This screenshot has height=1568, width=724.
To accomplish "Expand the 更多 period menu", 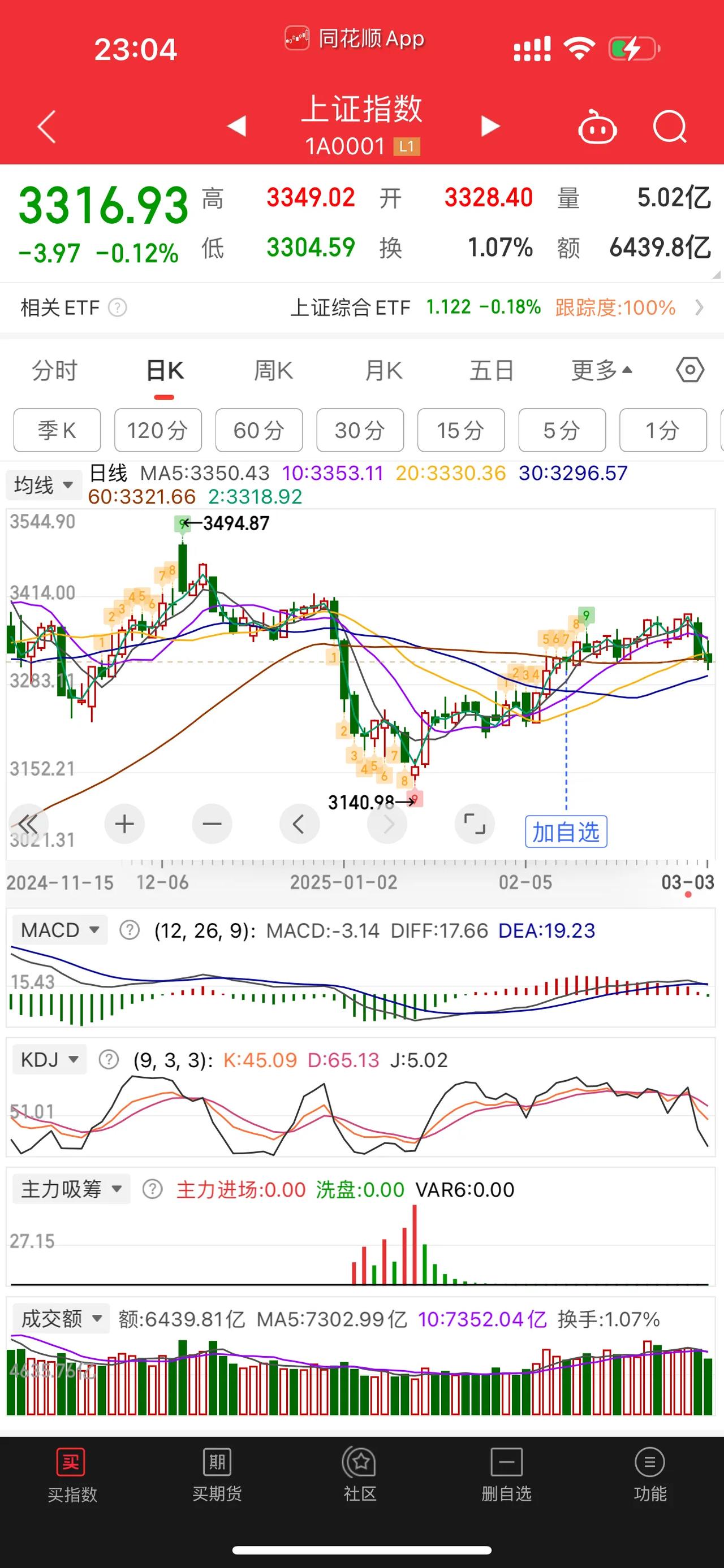I will (x=602, y=370).
